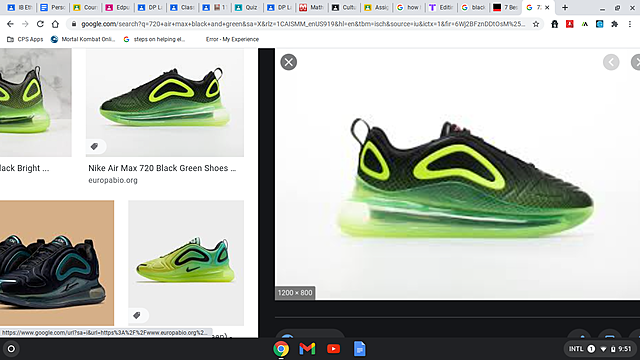Bookmark this page with the star
The height and width of the screenshot is (360, 640).
pos(536,24)
